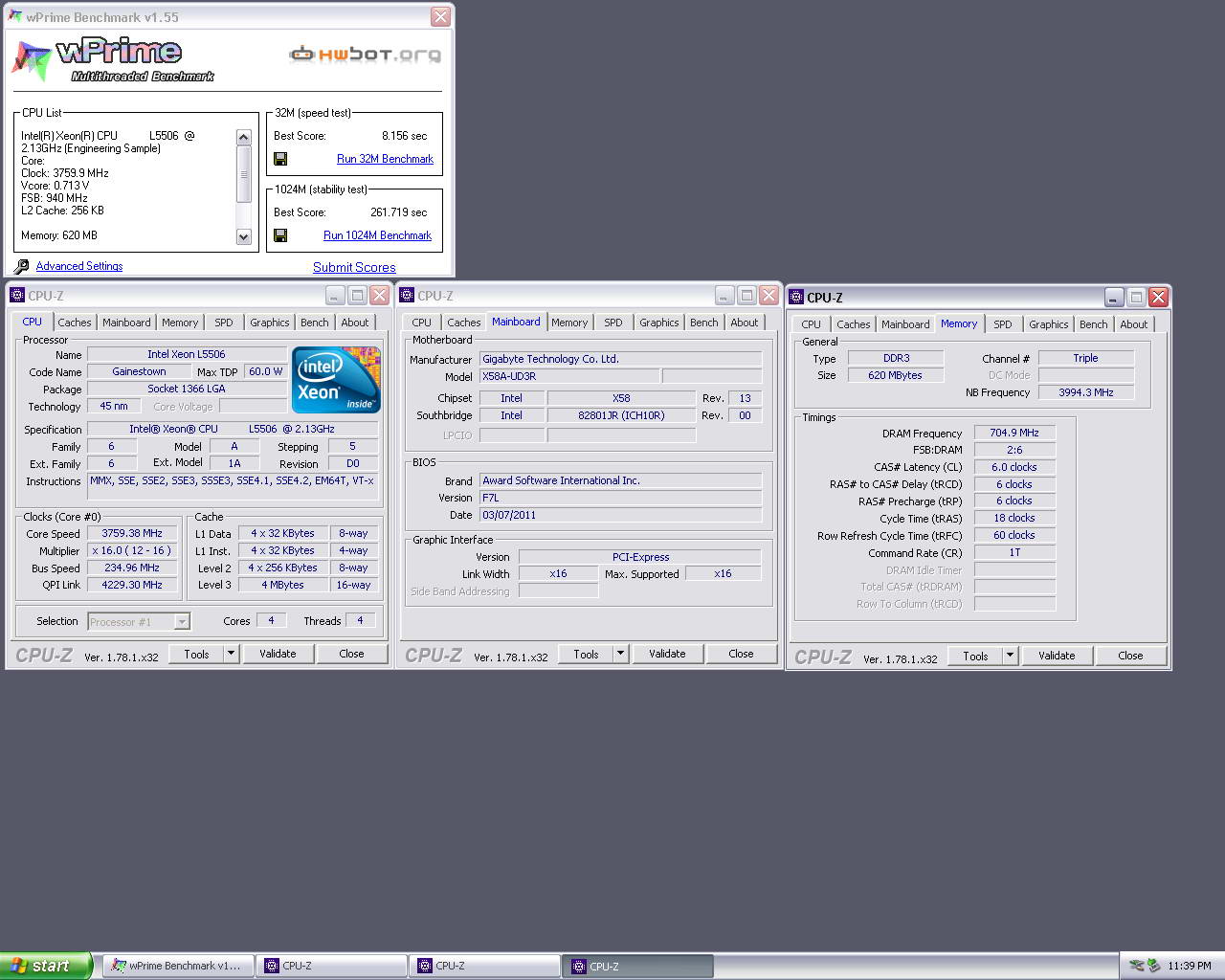This screenshot has width=1225, height=980.
Task: Activate the third CPU-Z taskbar button
Action: tap(637, 966)
